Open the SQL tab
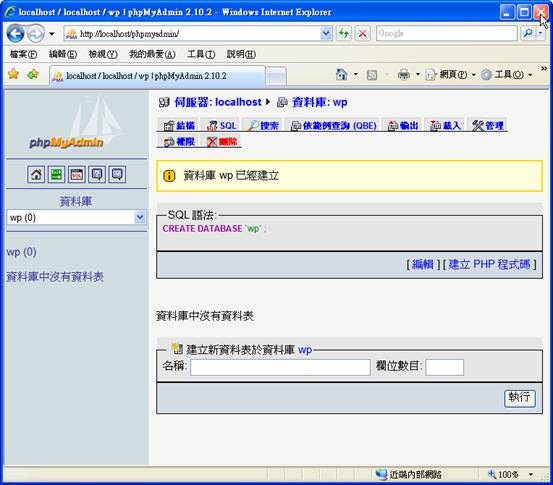Image resolution: width=553 pixels, height=485 pixels. (222, 125)
